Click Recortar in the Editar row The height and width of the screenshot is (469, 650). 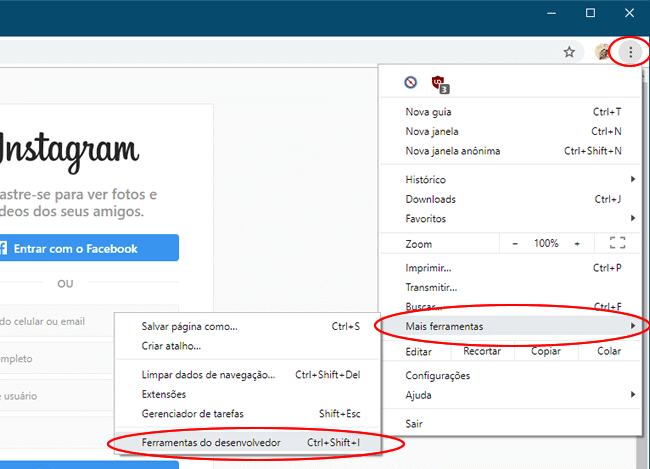pos(482,351)
